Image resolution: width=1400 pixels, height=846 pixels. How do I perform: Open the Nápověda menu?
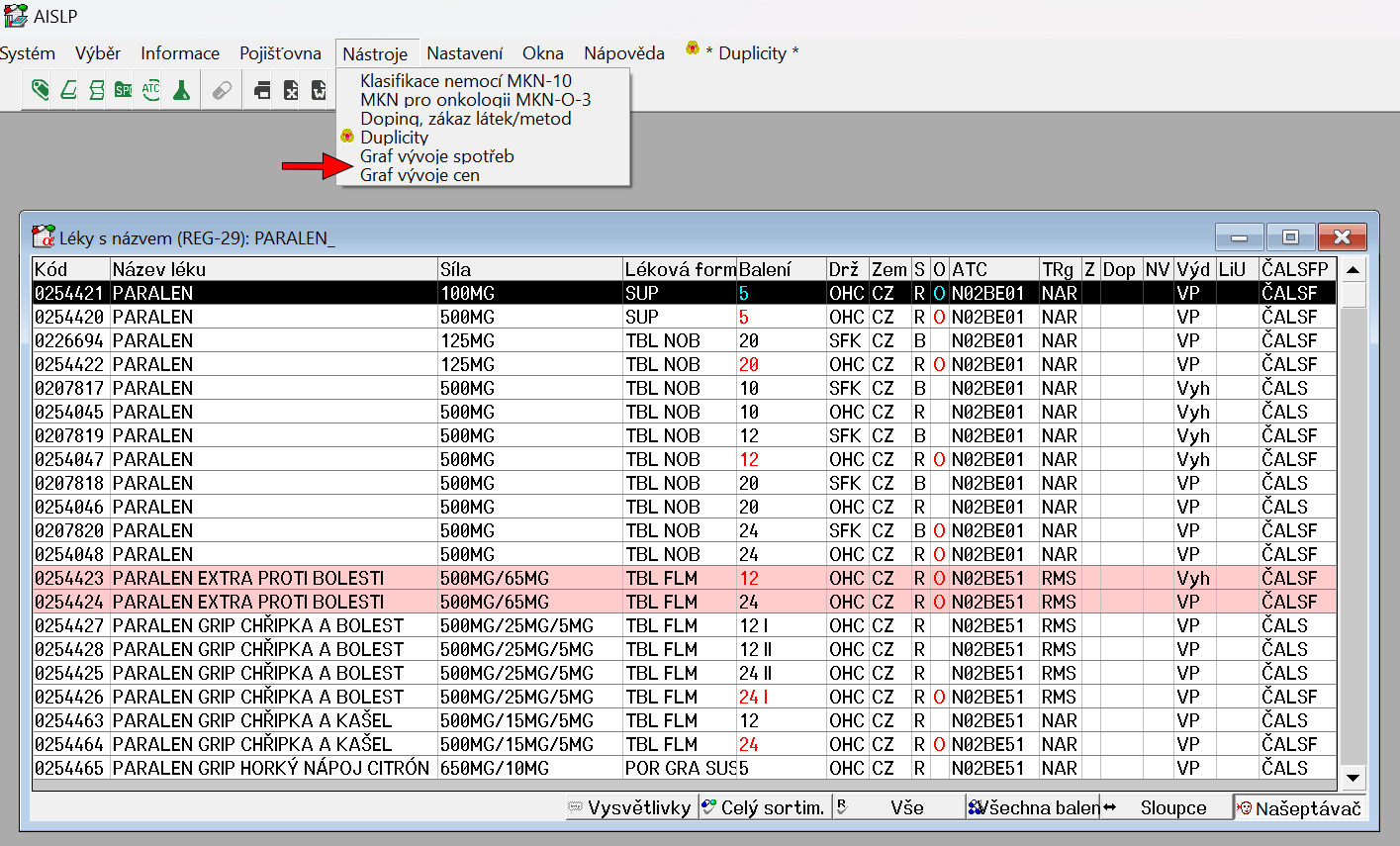click(624, 53)
